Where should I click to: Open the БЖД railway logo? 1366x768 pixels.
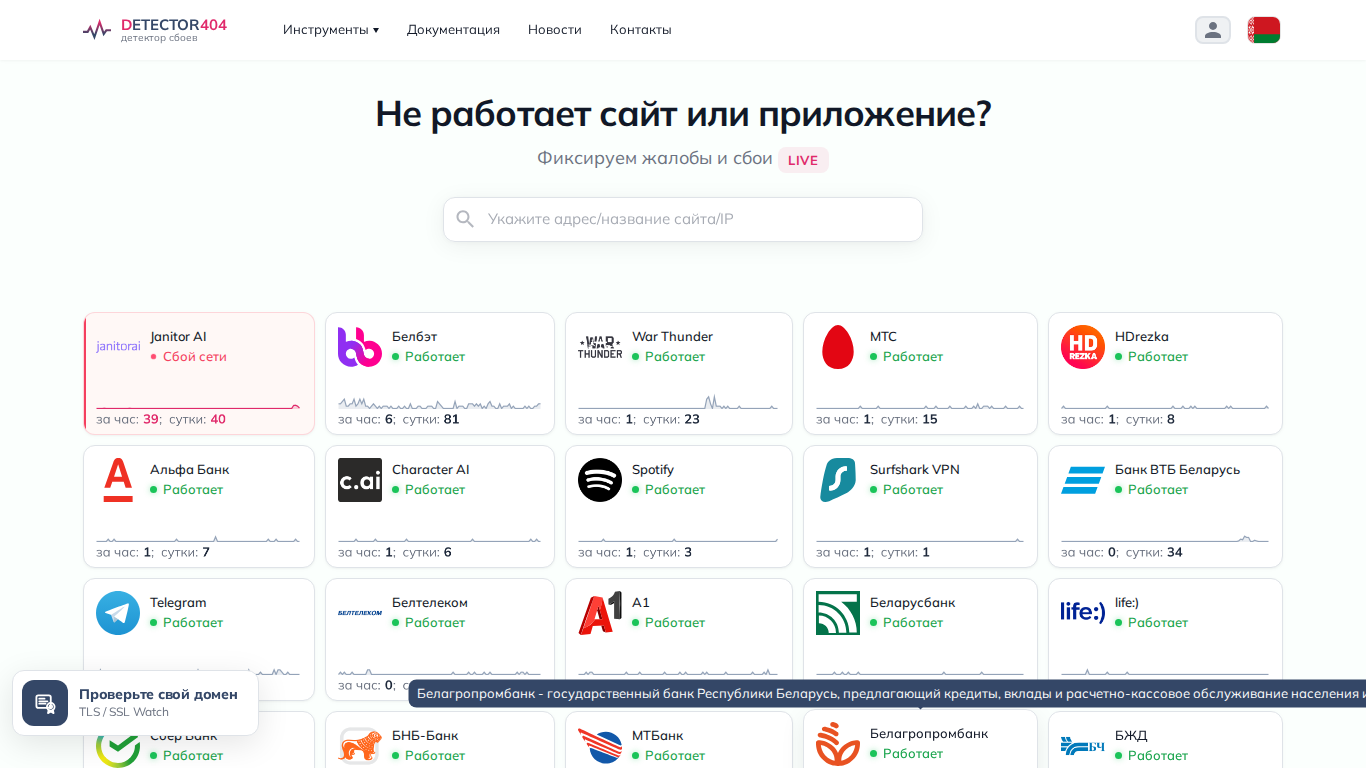(x=1083, y=746)
